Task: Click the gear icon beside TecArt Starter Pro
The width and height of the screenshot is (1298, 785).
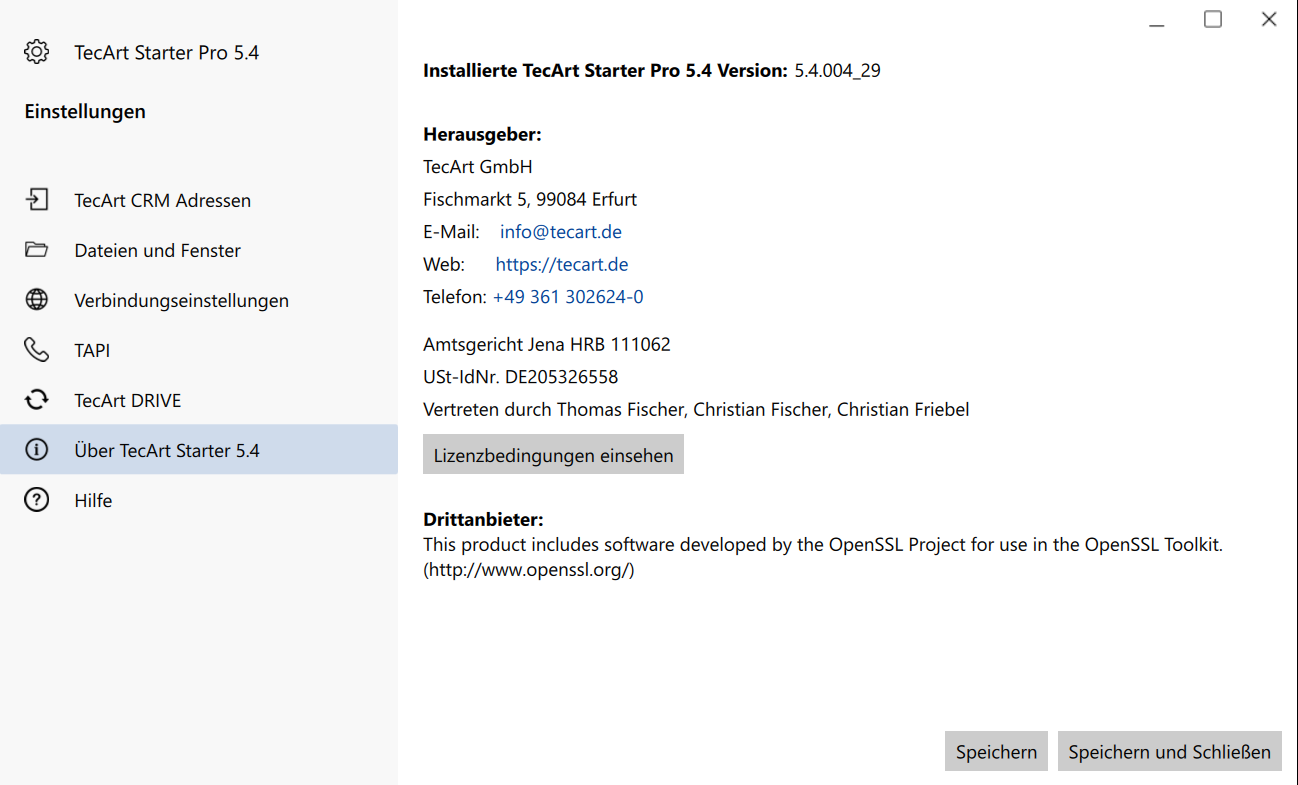Action: coord(37,52)
